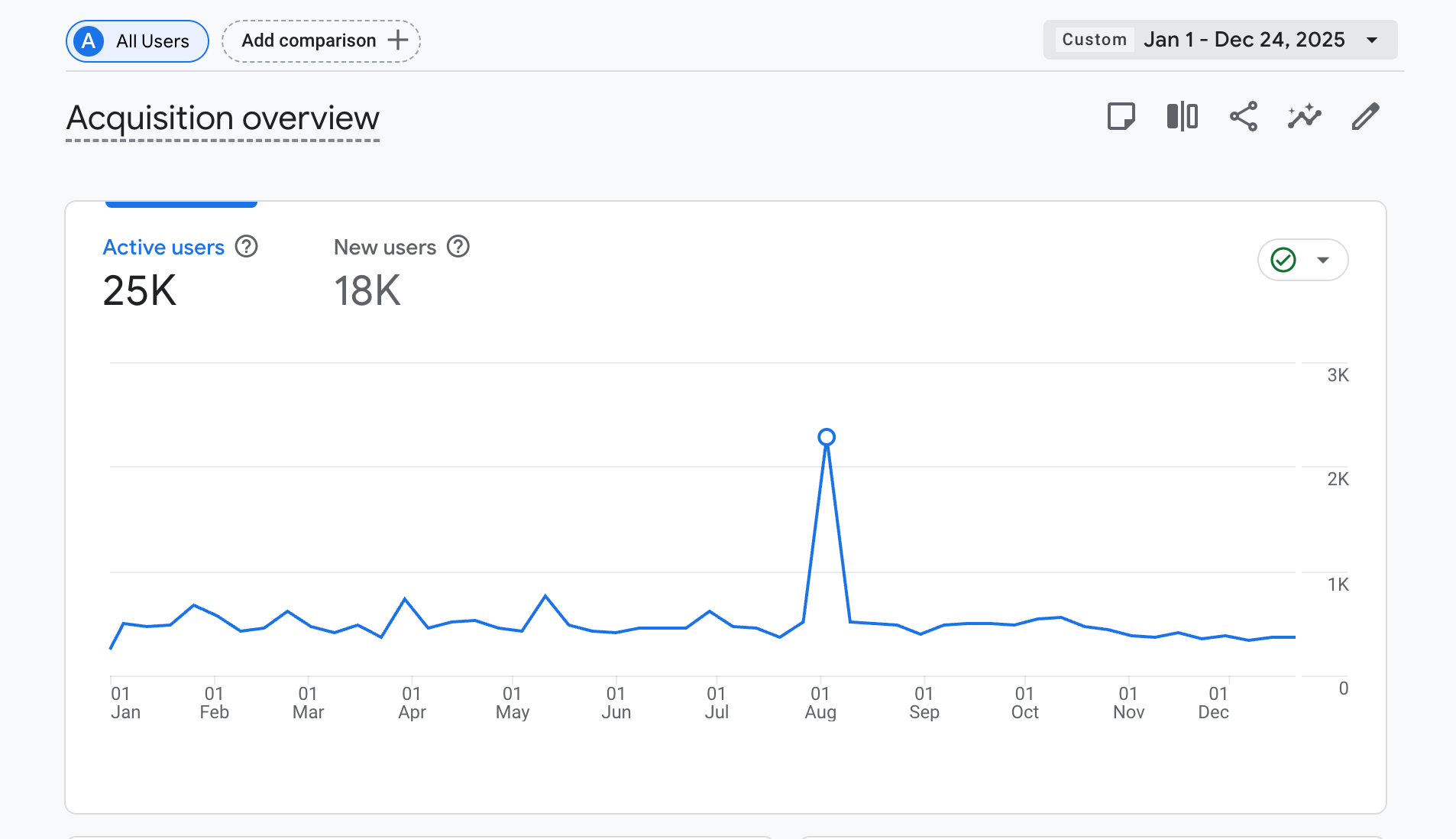The width and height of the screenshot is (1456, 839).
Task: Open the annotations note icon
Action: pos(1121,117)
